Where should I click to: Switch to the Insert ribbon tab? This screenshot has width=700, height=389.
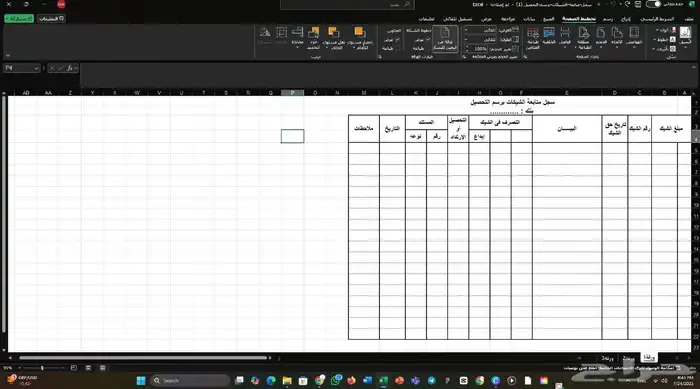click(626, 19)
